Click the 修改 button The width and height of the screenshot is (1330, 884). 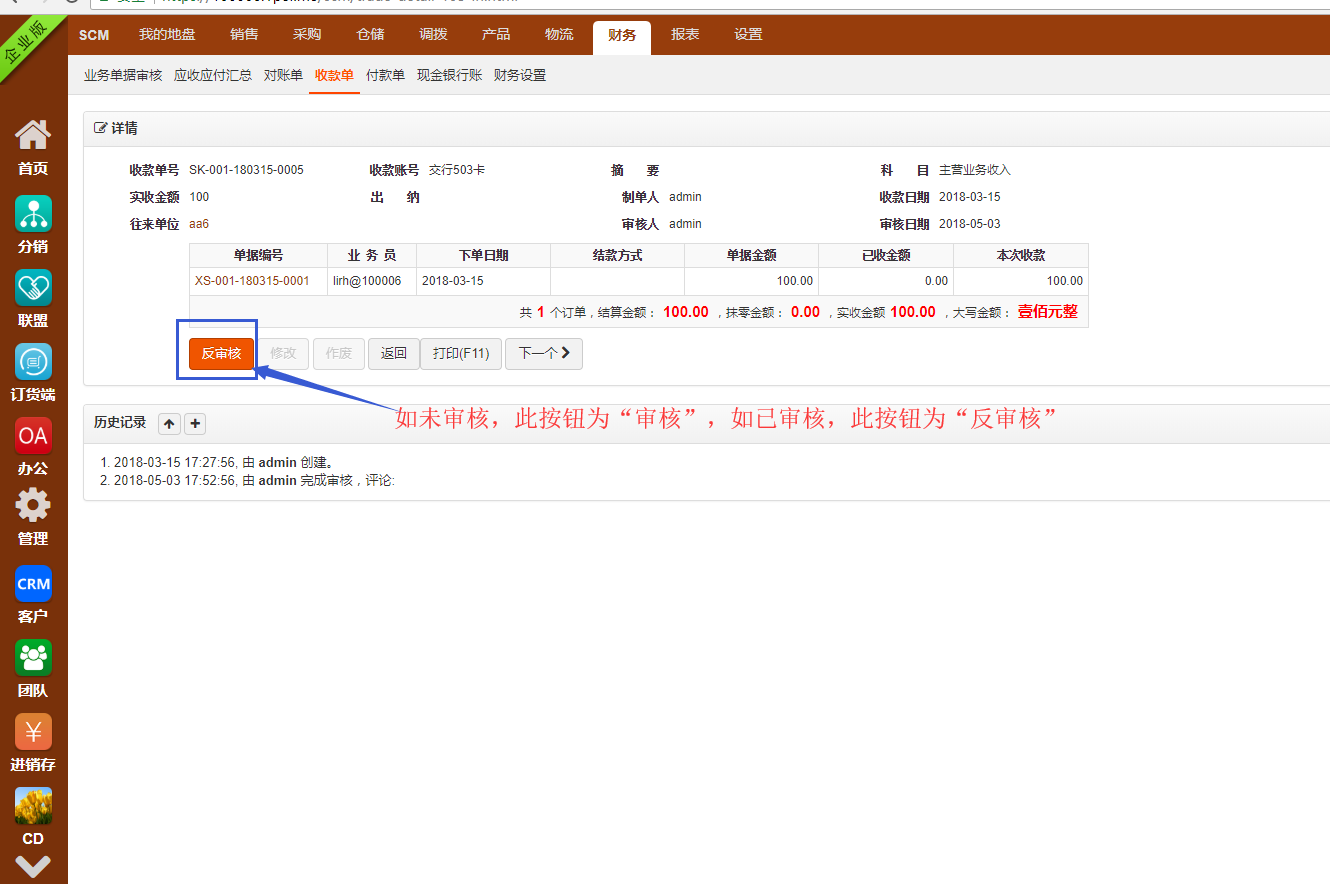pos(283,354)
